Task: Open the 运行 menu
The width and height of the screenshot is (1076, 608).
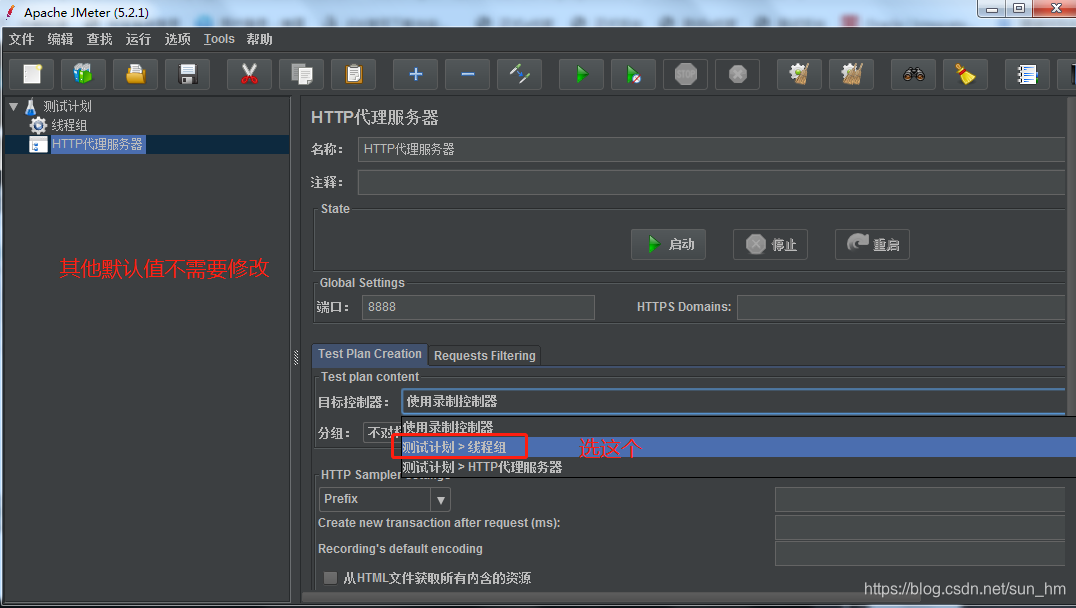Action: 138,39
